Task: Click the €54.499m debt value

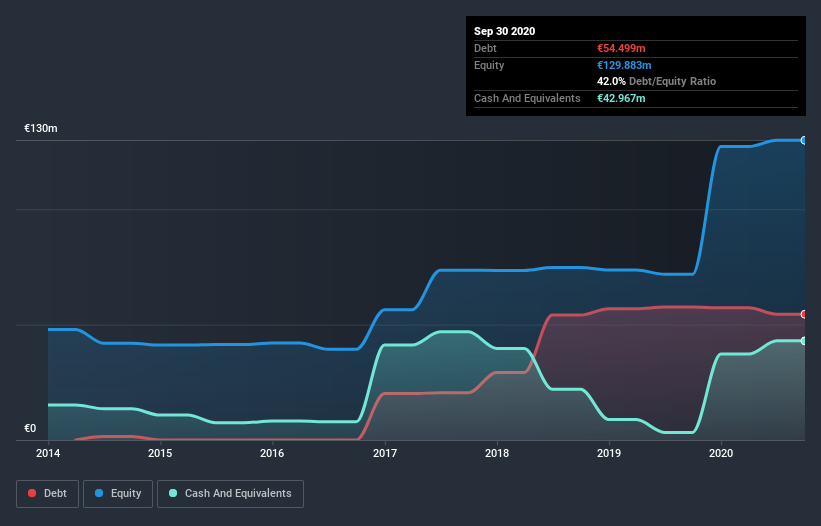Action: (621, 48)
